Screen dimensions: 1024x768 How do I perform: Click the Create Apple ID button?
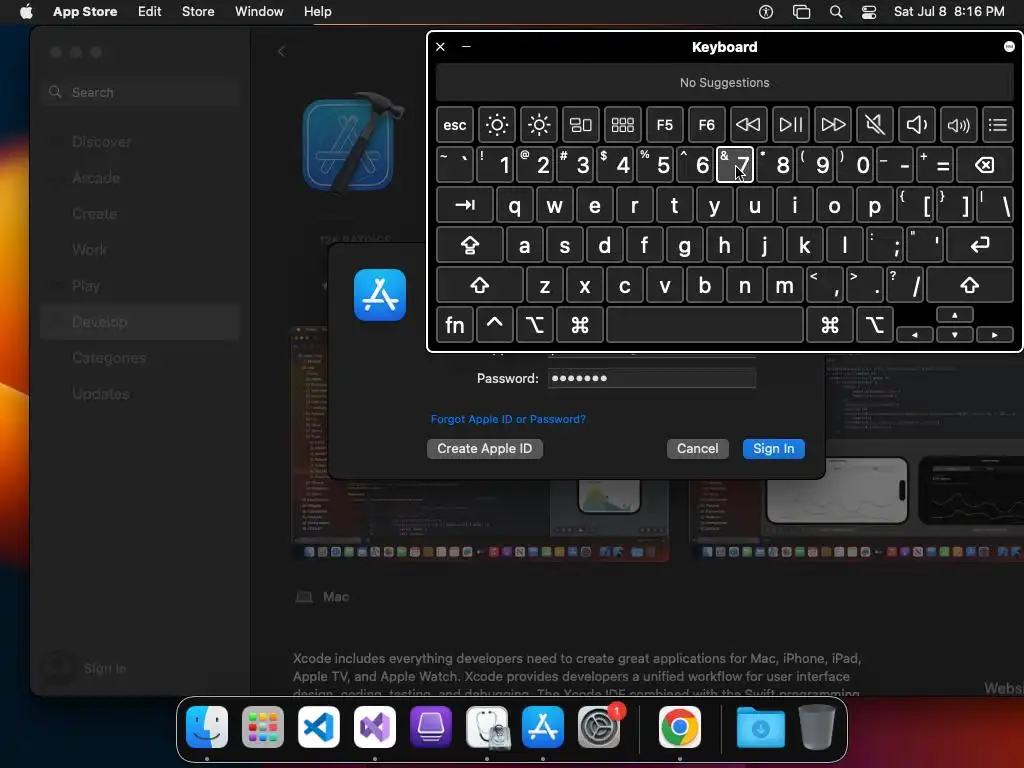pyautogui.click(x=485, y=449)
